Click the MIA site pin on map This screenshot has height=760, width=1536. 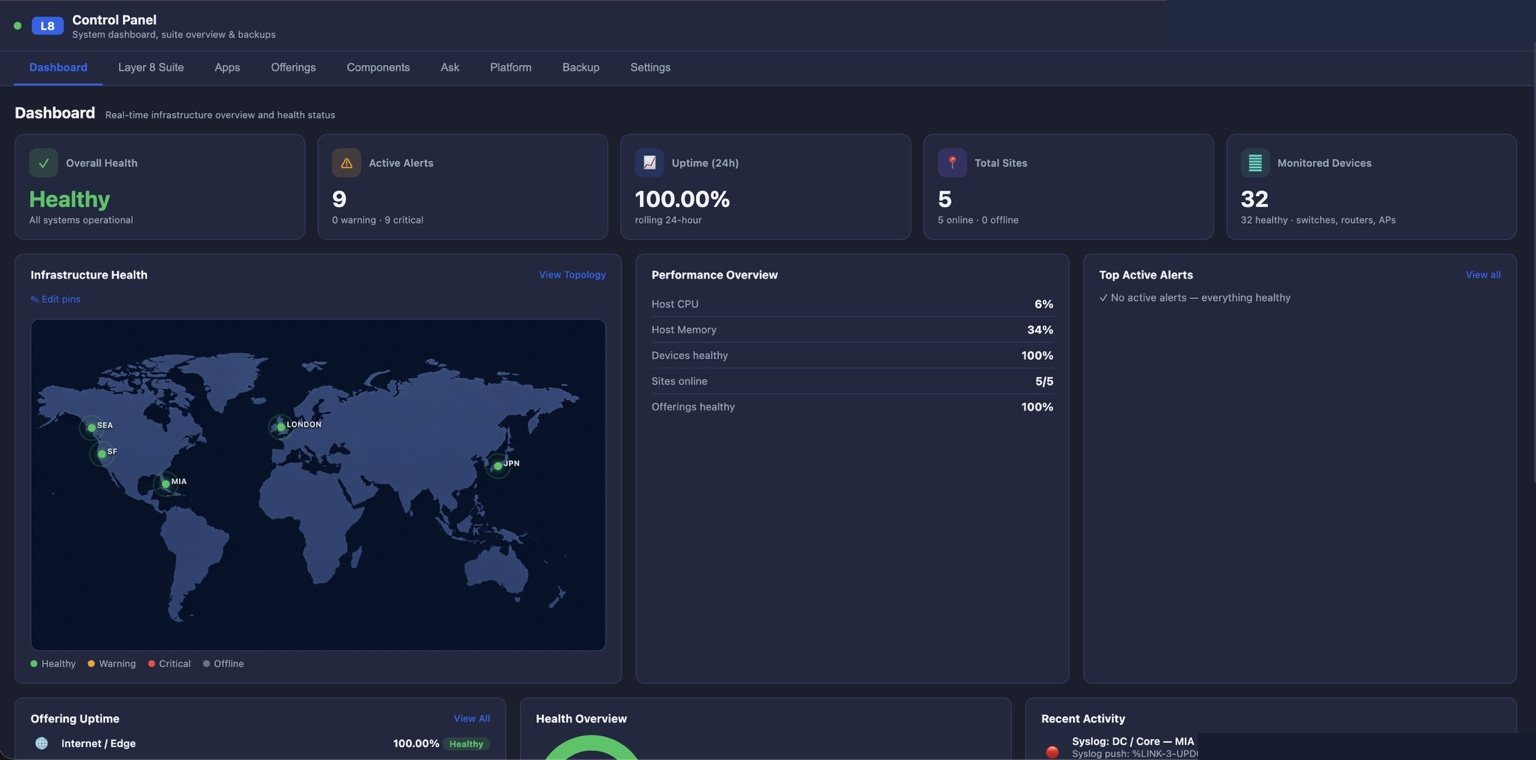pyautogui.click(x=165, y=484)
